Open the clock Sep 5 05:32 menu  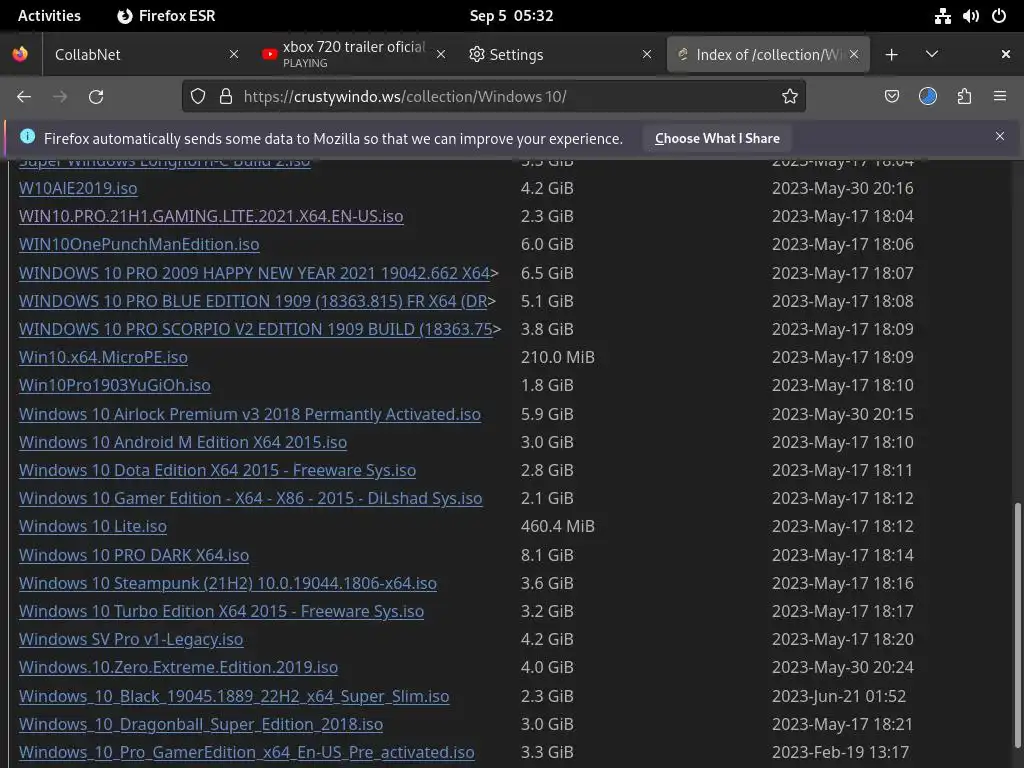[x=511, y=16]
